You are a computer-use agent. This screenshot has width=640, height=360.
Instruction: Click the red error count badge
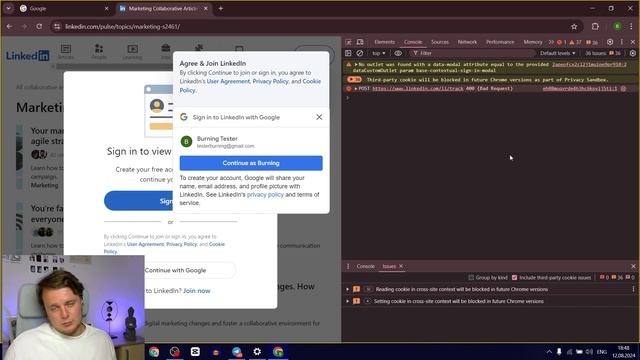[x=562, y=42]
